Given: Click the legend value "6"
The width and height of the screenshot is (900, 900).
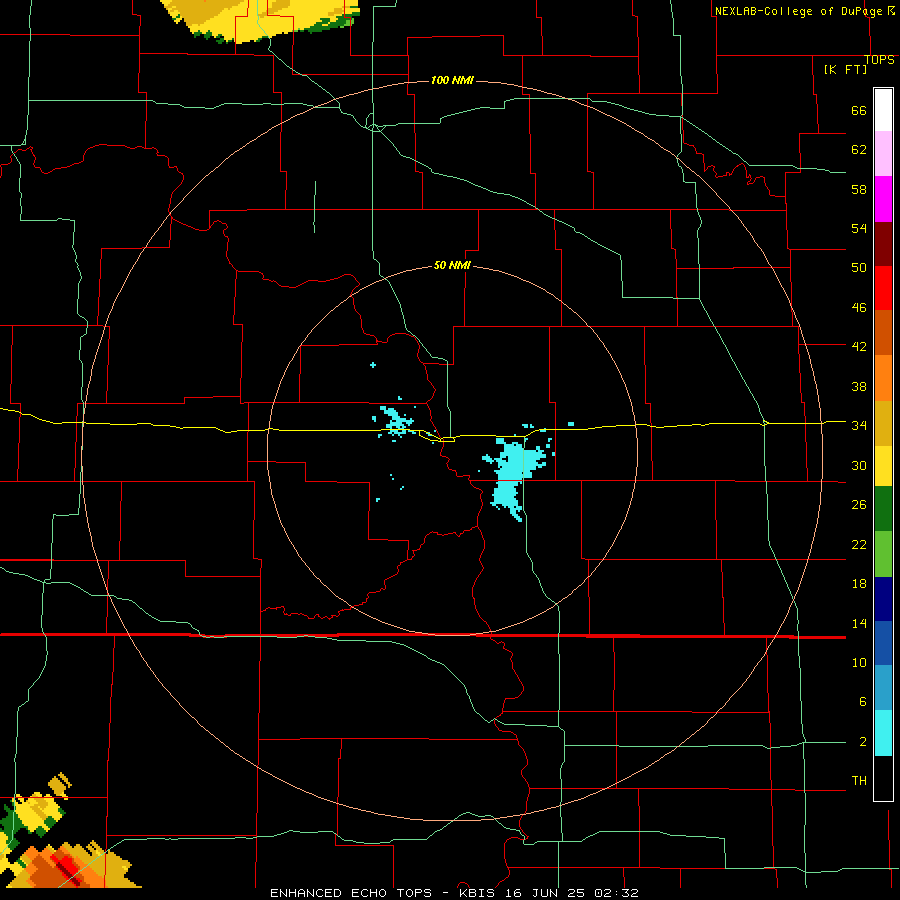Looking at the screenshot, I should coord(862,702).
